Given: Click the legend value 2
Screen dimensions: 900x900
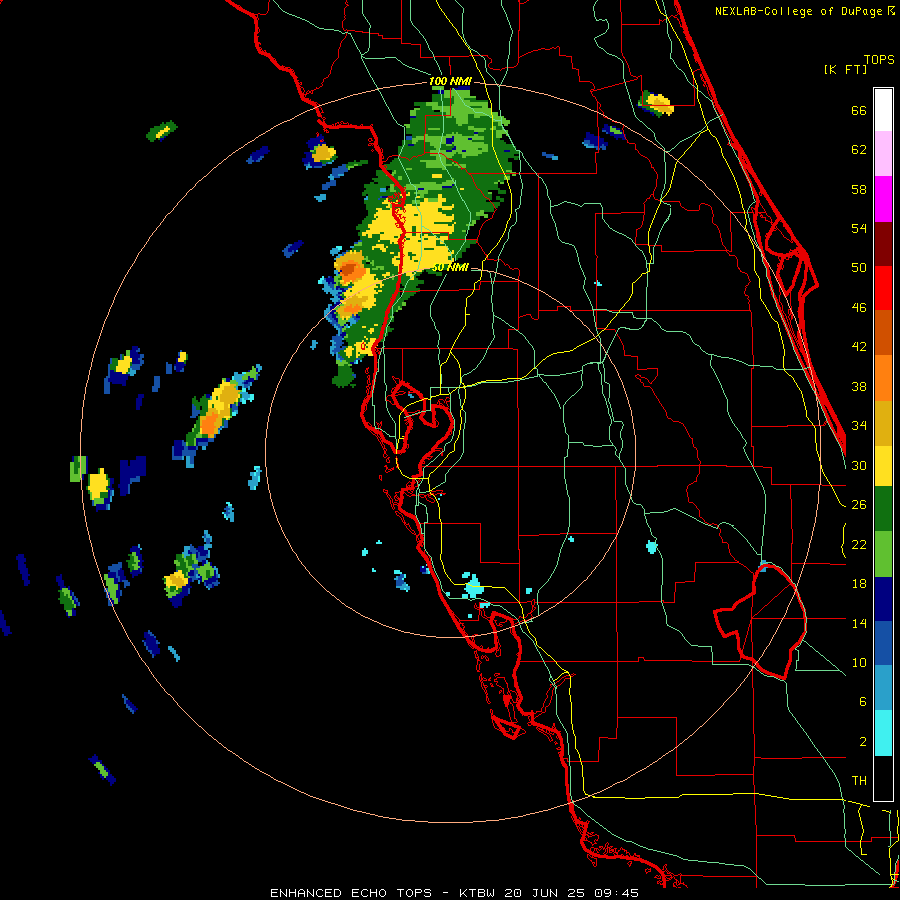Looking at the screenshot, I should [863, 742].
